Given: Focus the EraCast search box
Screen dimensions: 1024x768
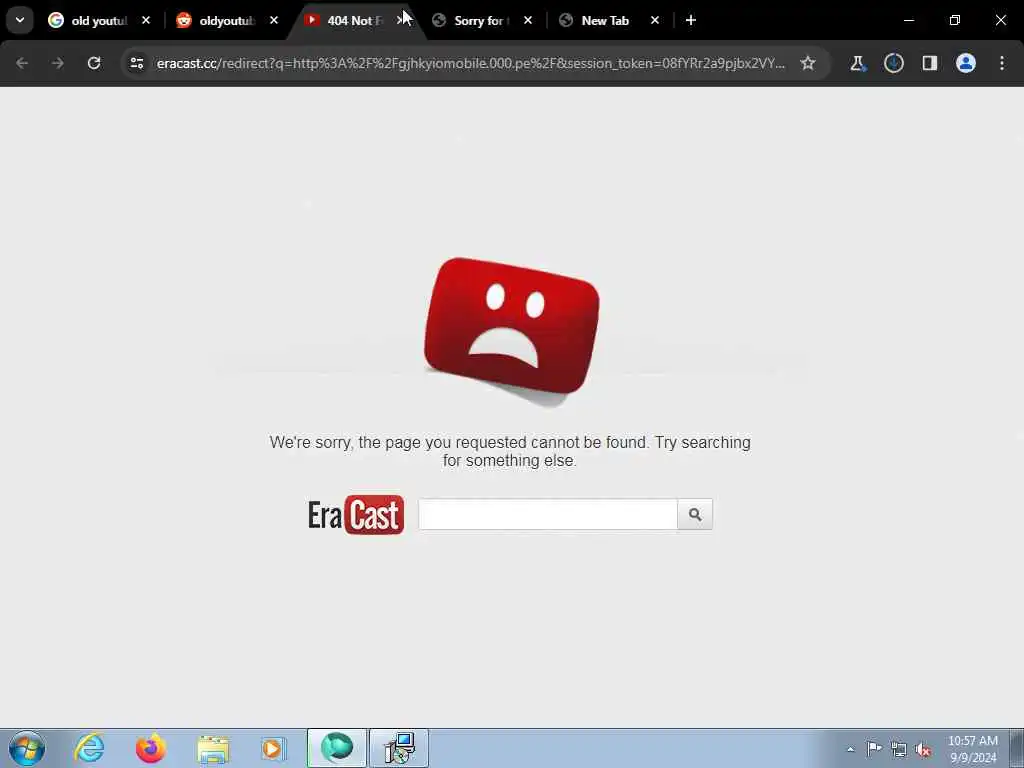Looking at the screenshot, I should [x=548, y=515].
